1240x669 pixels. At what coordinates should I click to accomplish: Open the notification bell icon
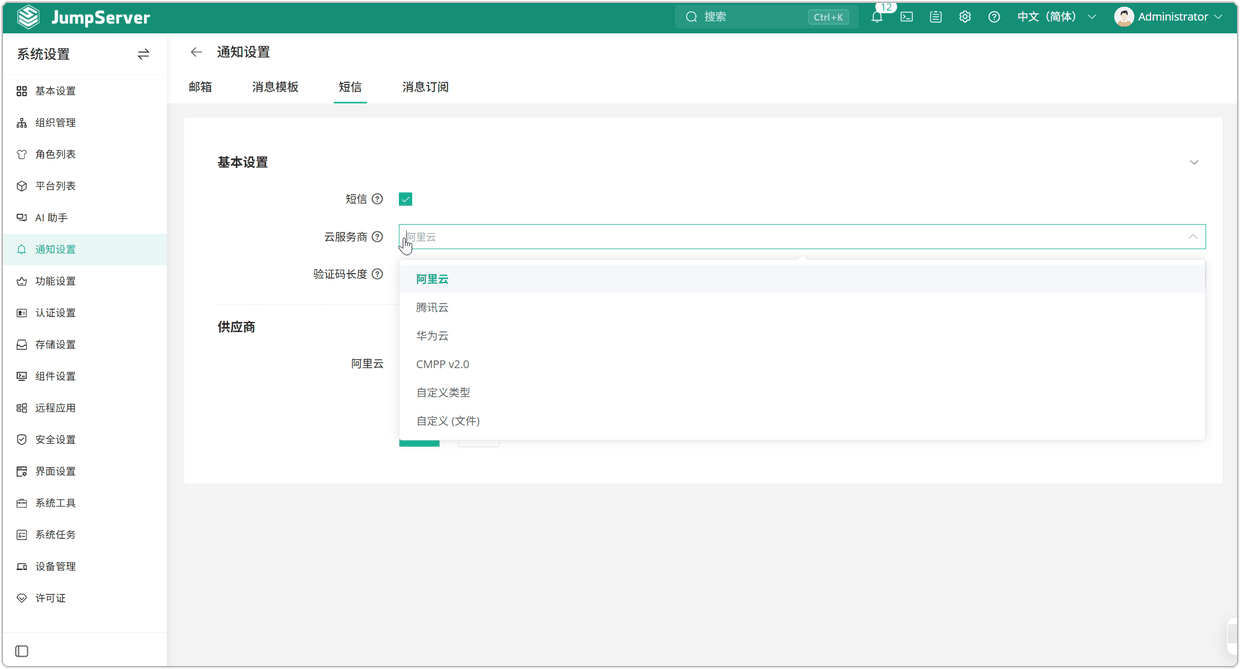point(877,17)
